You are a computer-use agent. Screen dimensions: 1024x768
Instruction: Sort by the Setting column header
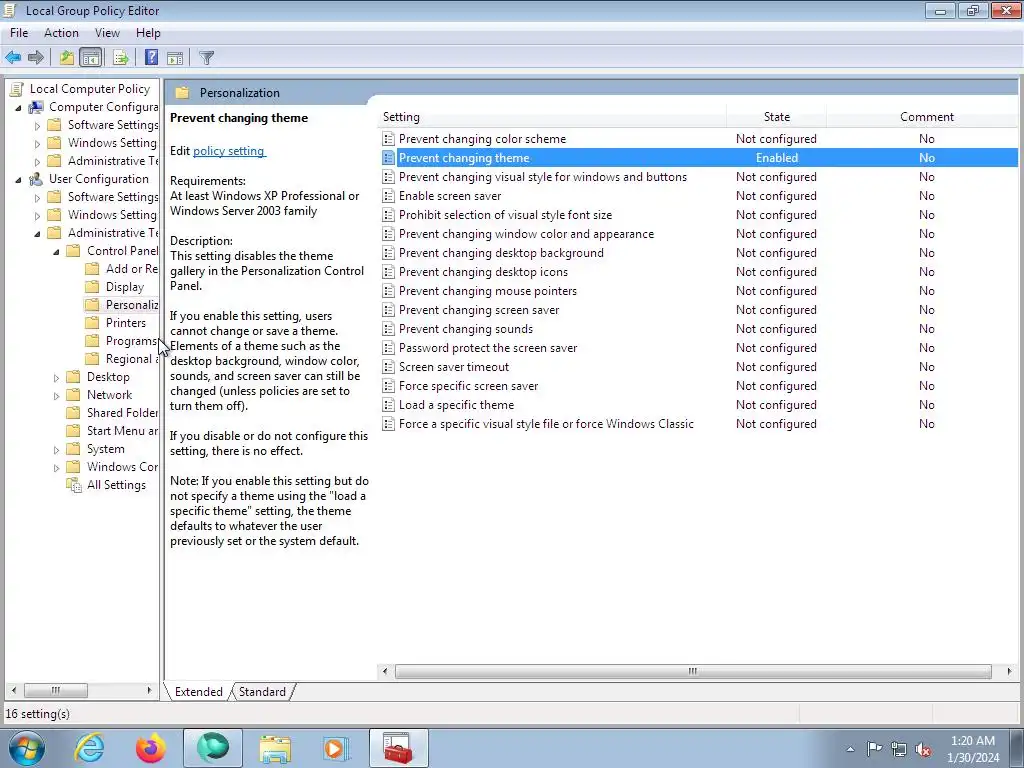point(552,117)
